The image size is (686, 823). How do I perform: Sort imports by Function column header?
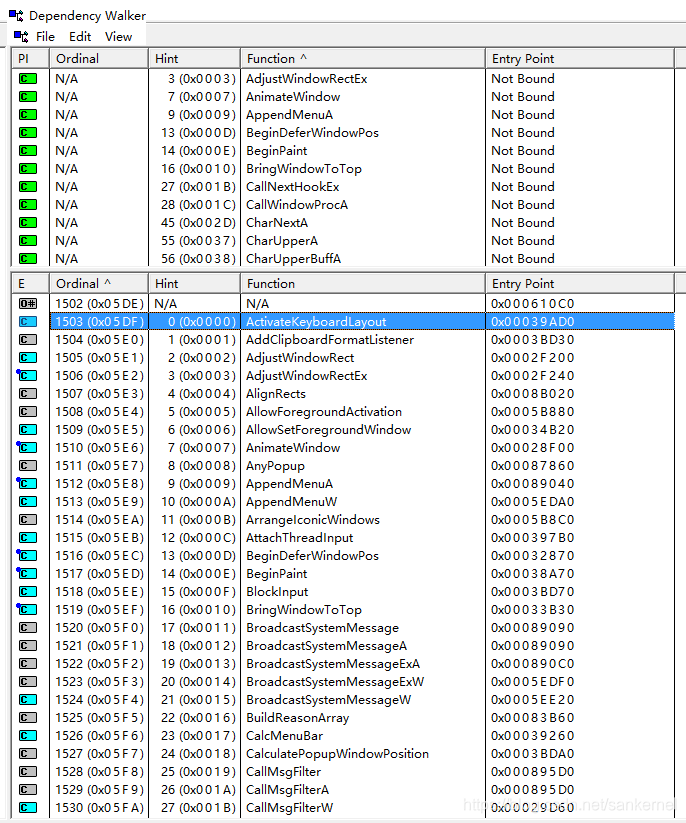(x=363, y=58)
